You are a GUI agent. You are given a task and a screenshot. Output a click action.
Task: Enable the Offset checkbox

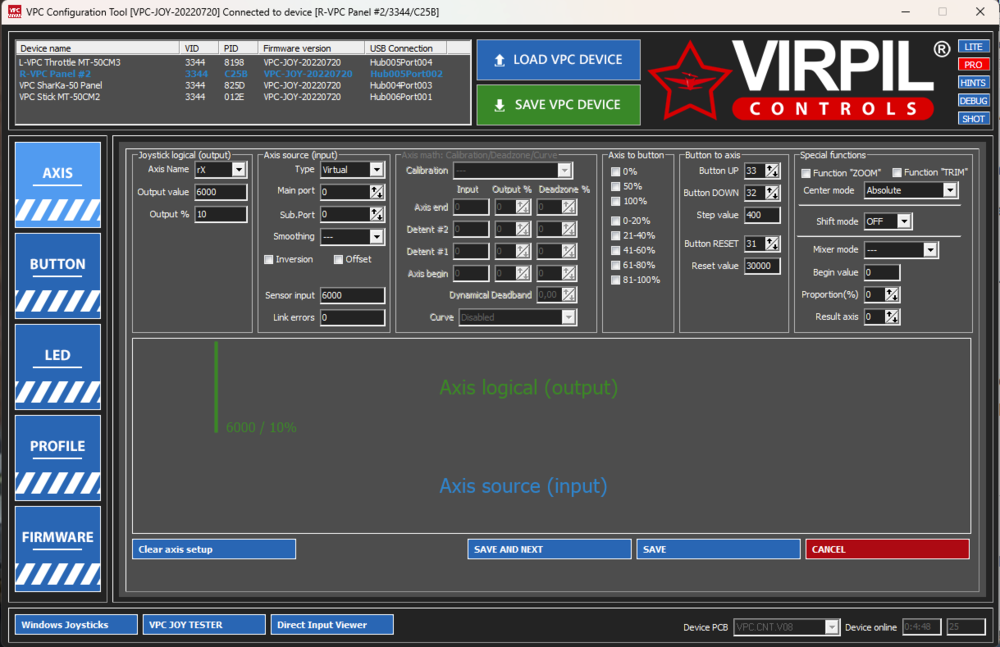point(339,260)
